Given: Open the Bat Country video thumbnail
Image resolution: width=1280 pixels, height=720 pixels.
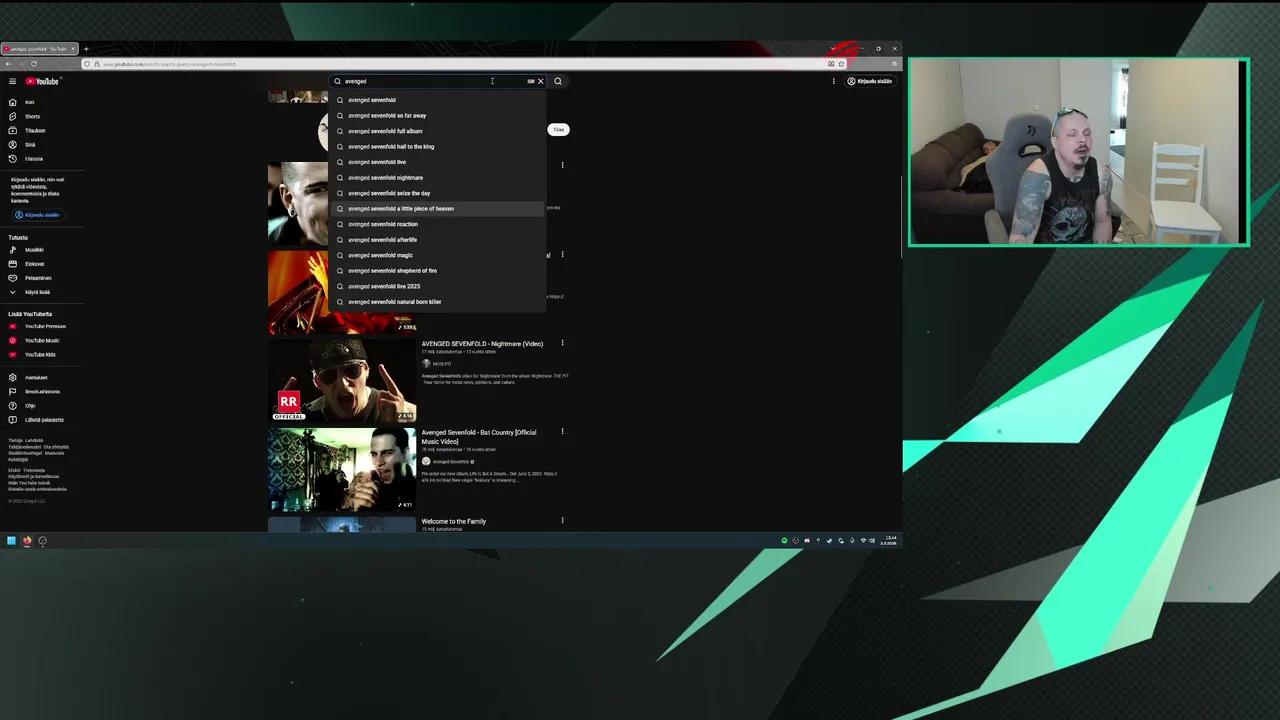Looking at the screenshot, I should (342, 470).
